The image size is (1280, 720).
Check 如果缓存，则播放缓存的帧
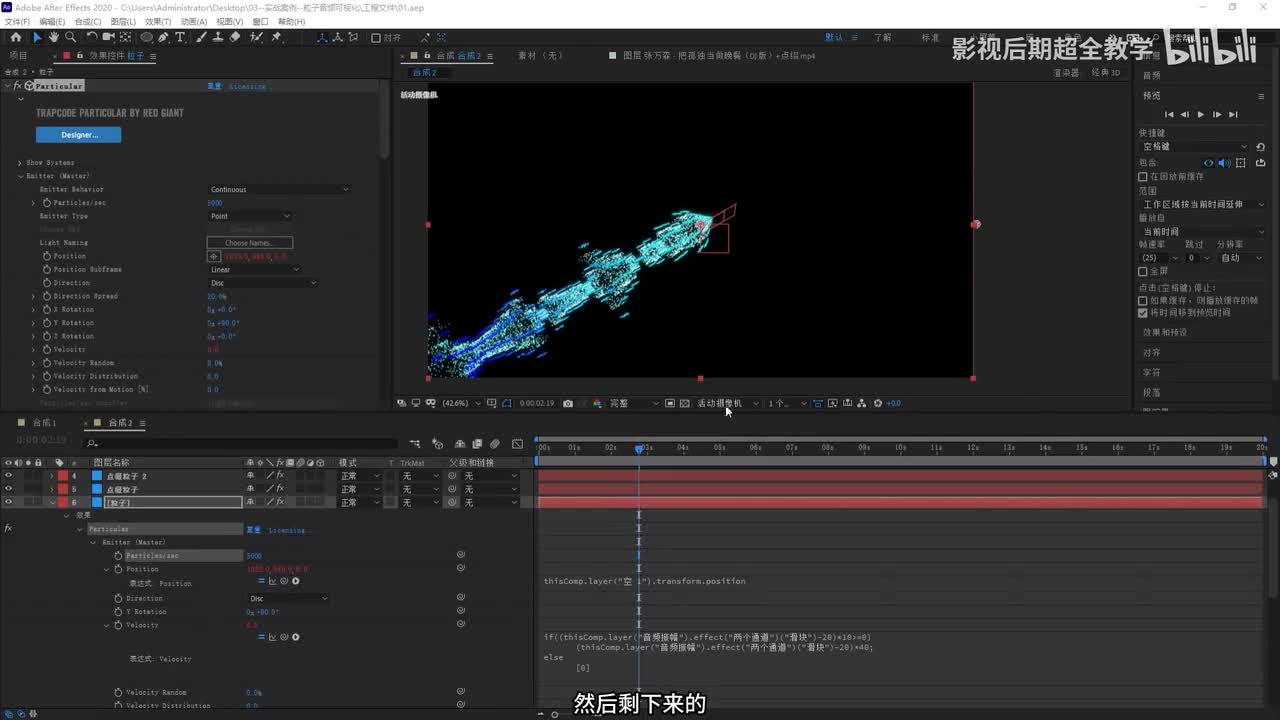(1143, 300)
